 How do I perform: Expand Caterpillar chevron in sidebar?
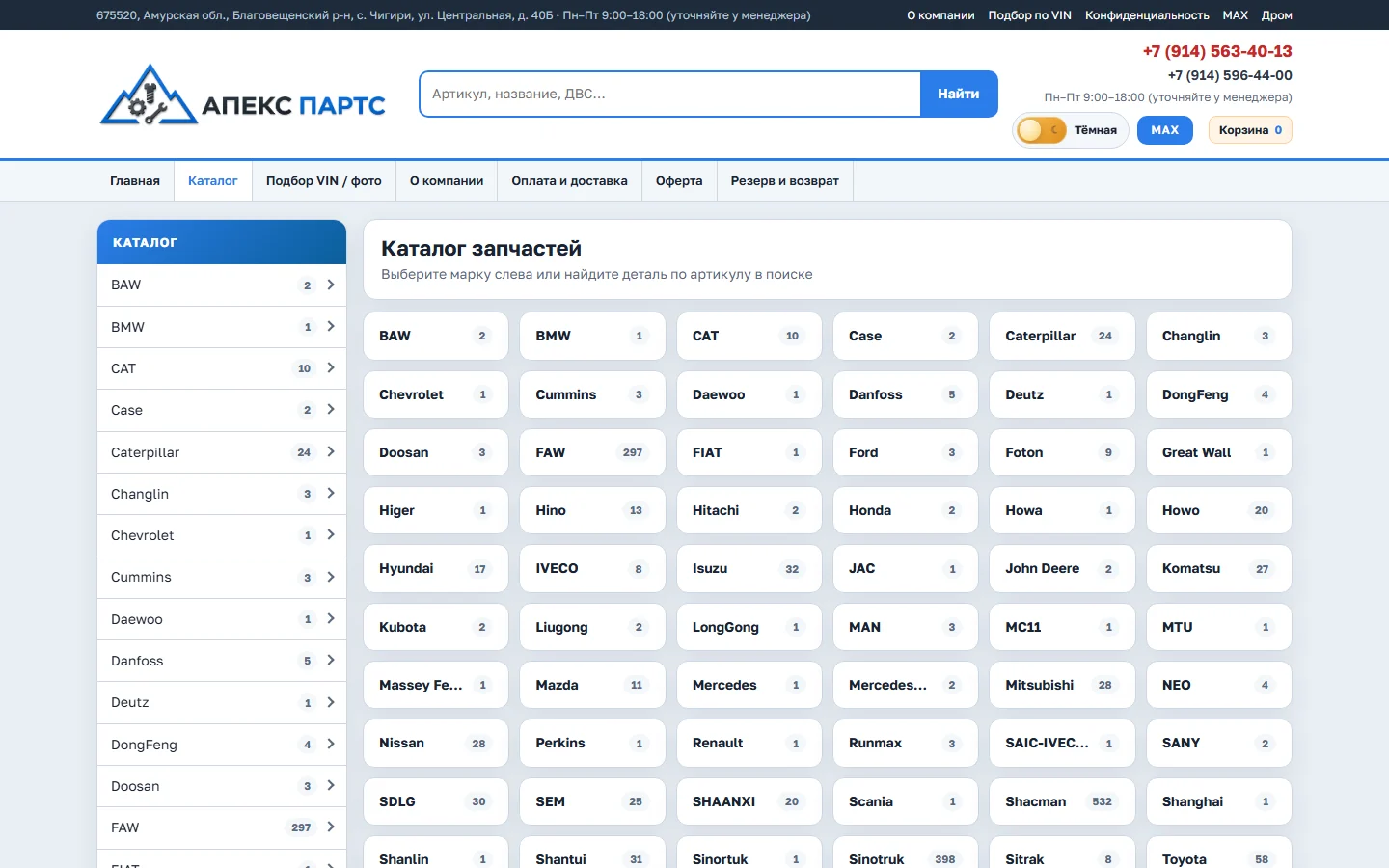point(331,451)
